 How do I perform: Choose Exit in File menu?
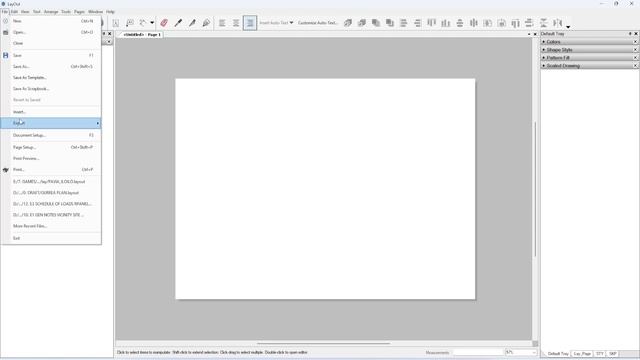click(x=51, y=238)
